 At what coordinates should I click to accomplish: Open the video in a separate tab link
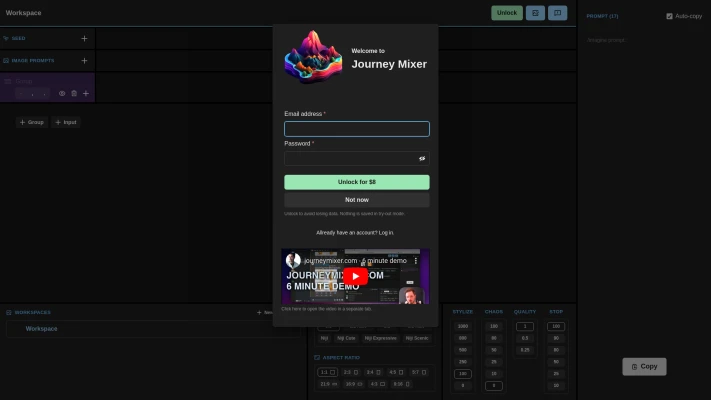(326, 309)
